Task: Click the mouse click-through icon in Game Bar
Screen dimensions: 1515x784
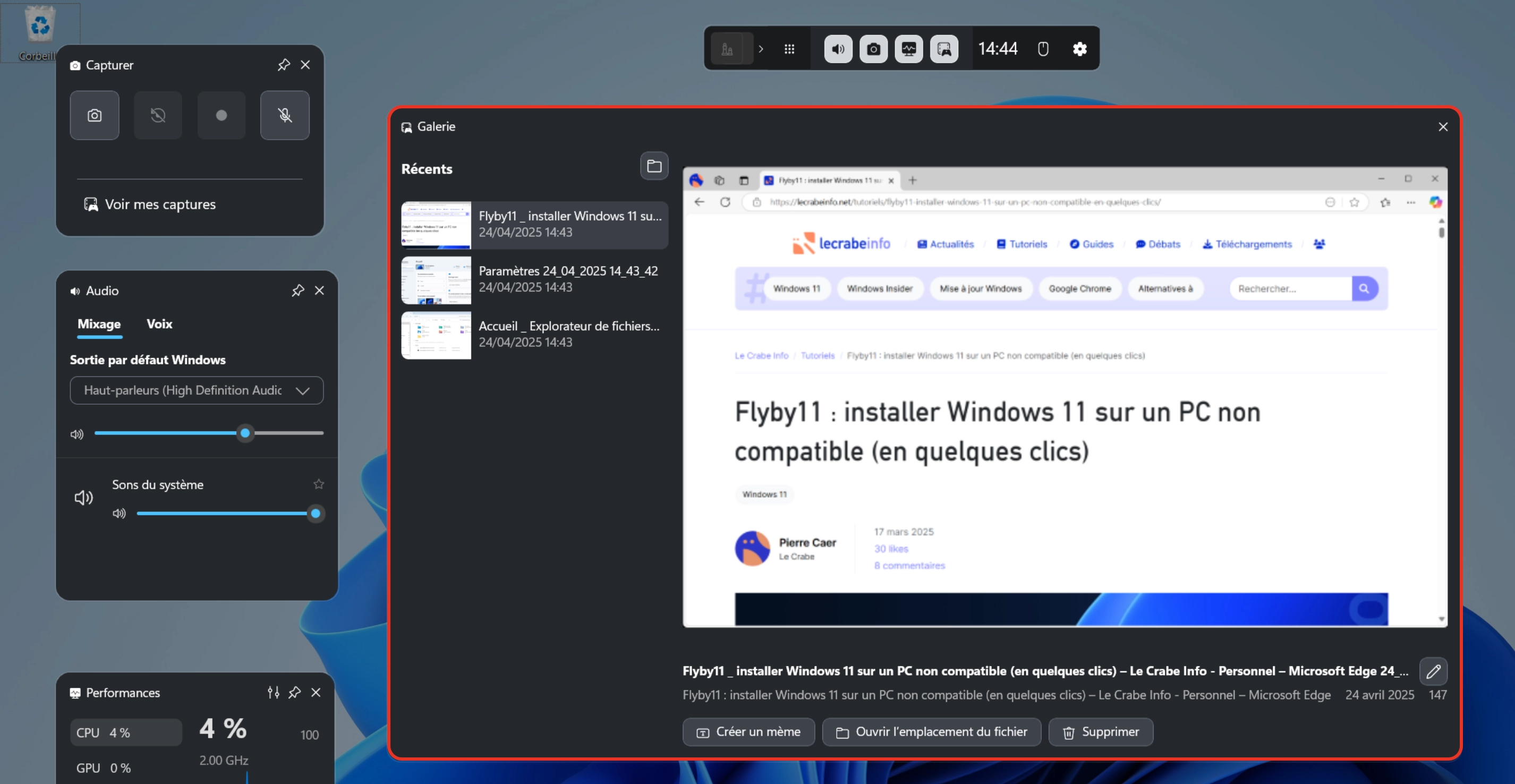Action: [x=1043, y=49]
